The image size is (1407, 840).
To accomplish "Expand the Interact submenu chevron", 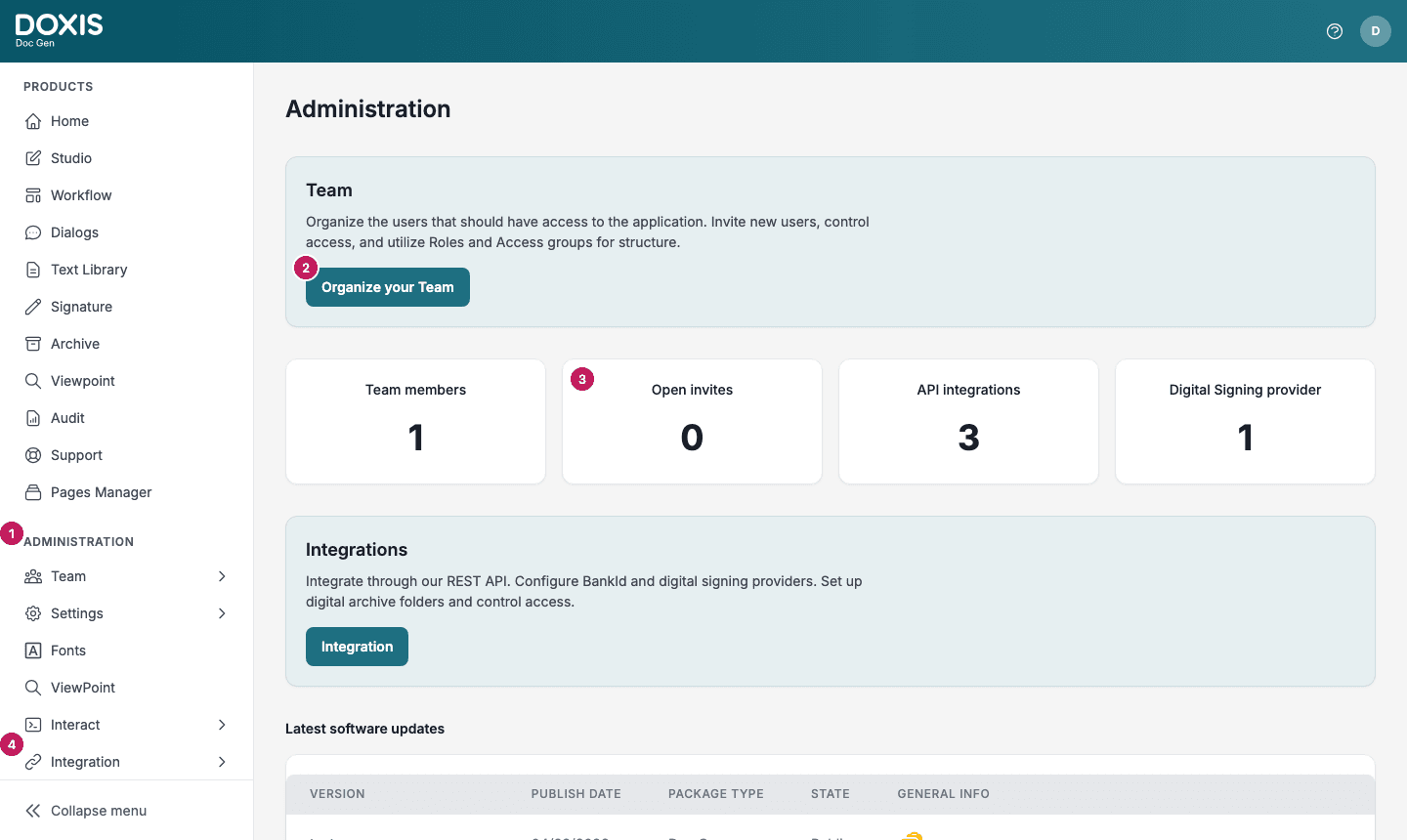I will pos(222,725).
